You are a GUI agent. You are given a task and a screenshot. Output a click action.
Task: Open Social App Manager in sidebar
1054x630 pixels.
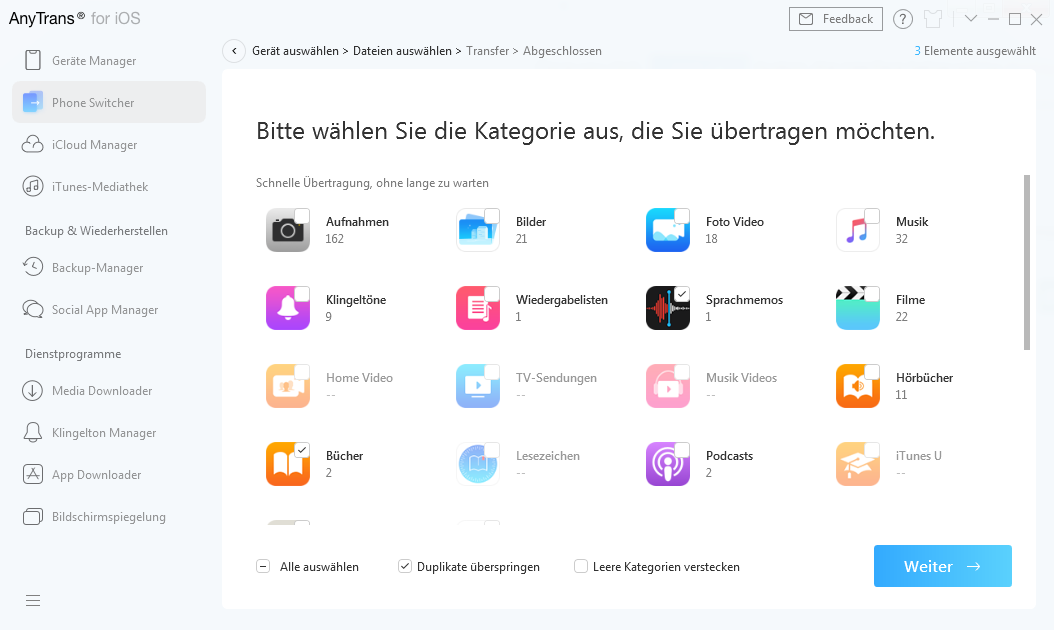pos(109,309)
